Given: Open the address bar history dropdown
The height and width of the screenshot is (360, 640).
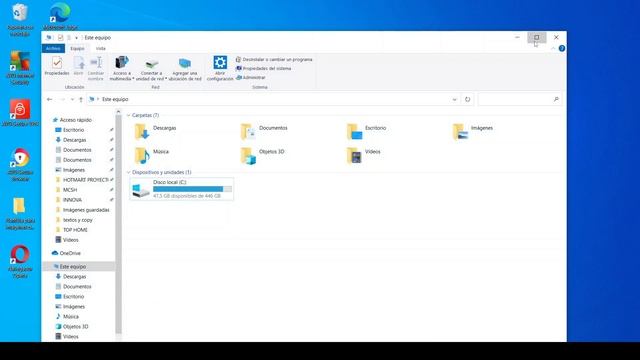Looking at the screenshot, I should point(454,99).
